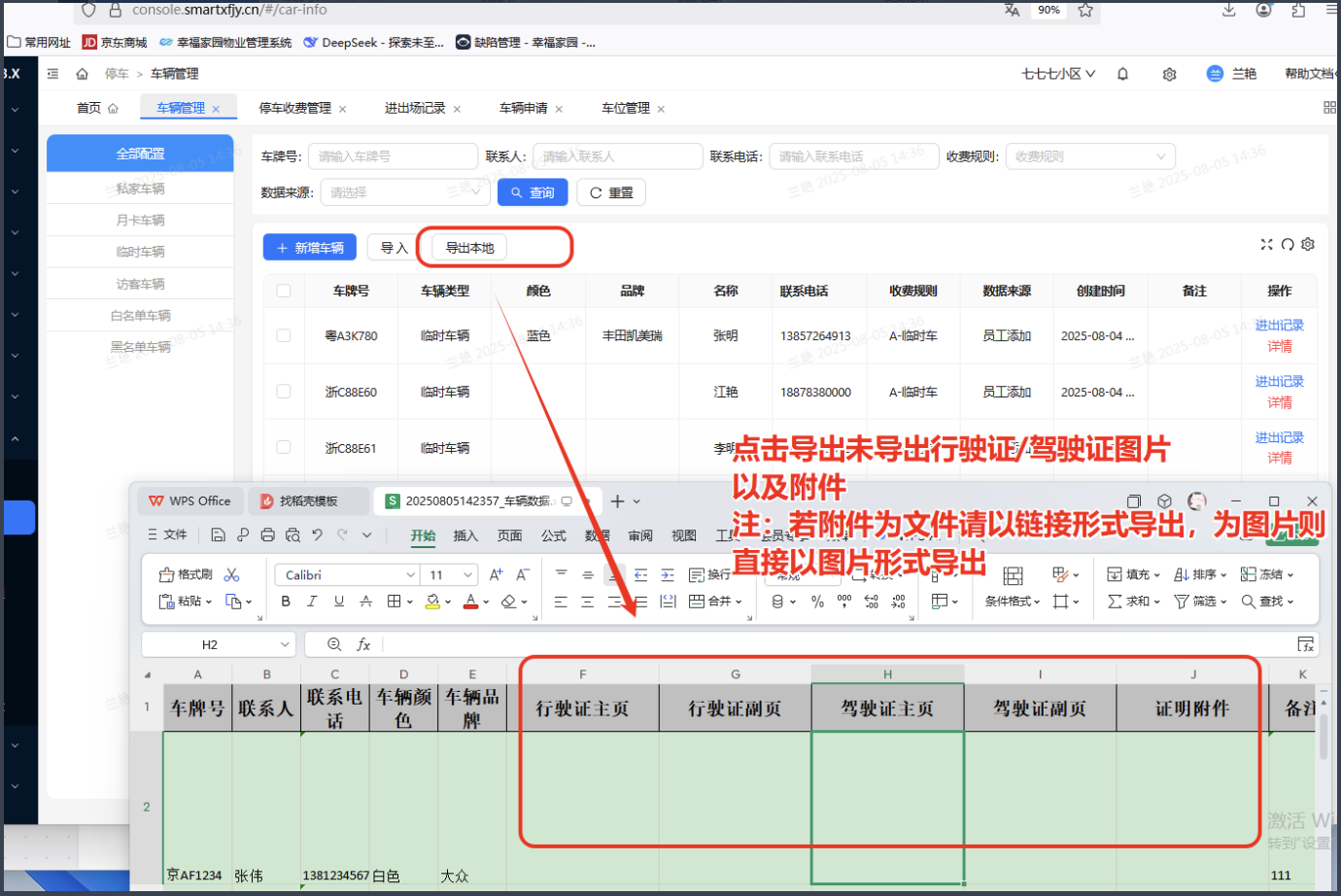The image size is (1341, 896).
Task: Open the 收费规则 dropdown filter
Action: click(1089, 156)
